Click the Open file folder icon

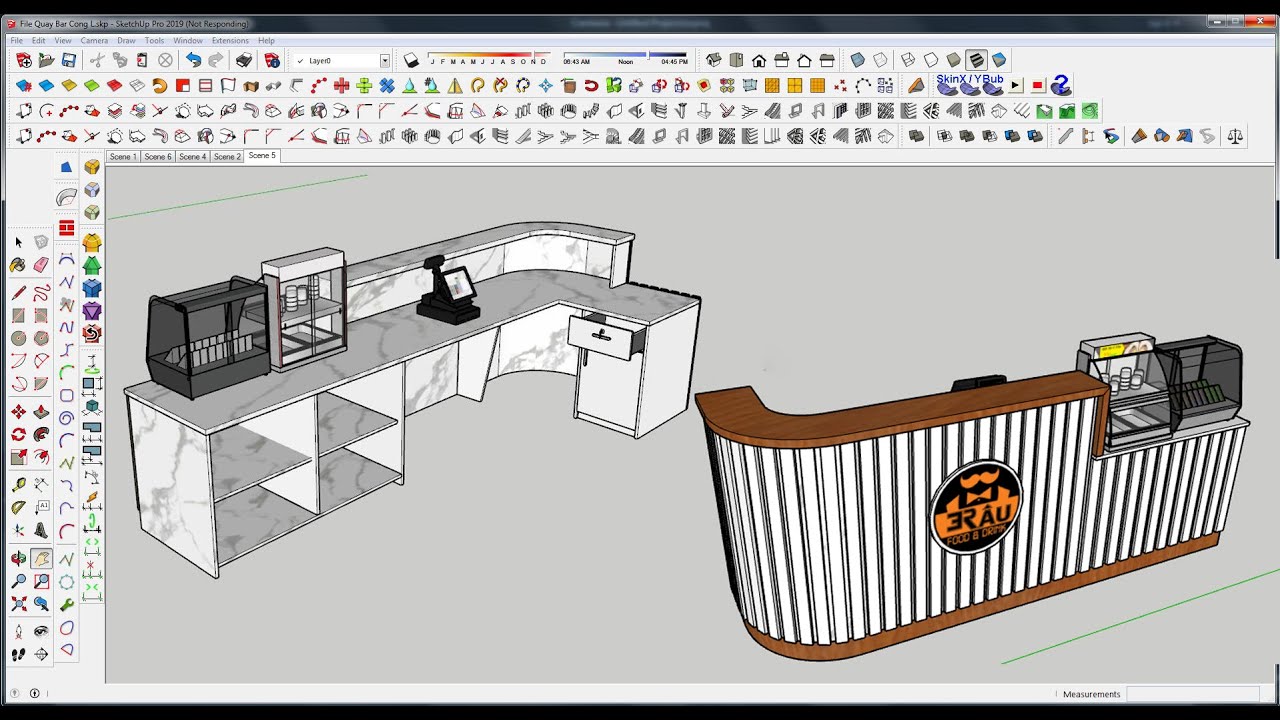point(47,61)
